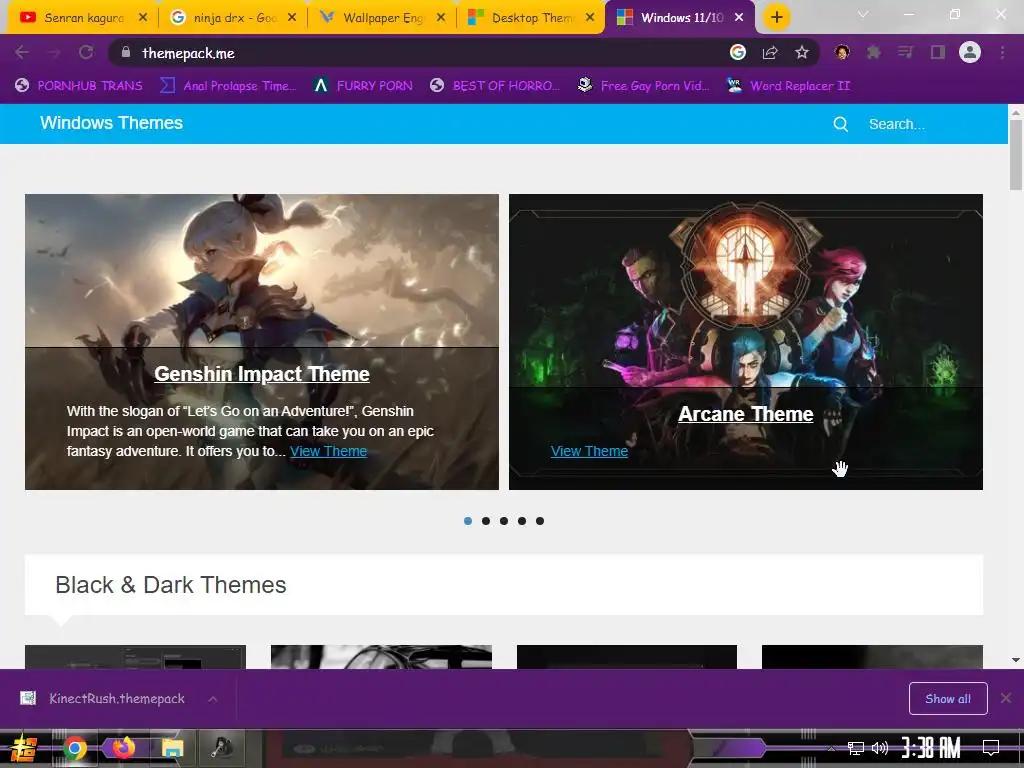Click the 3:38 AM taskbar clock
1024x768 pixels.
click(x=931, y=748)
